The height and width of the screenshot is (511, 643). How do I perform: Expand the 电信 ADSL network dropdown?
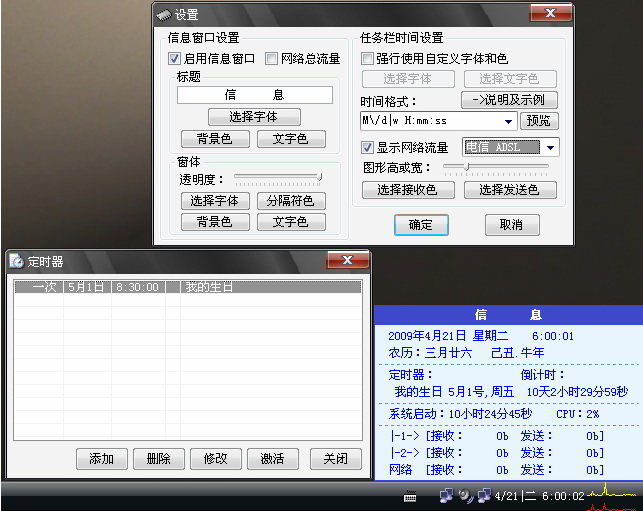[550, 147]
